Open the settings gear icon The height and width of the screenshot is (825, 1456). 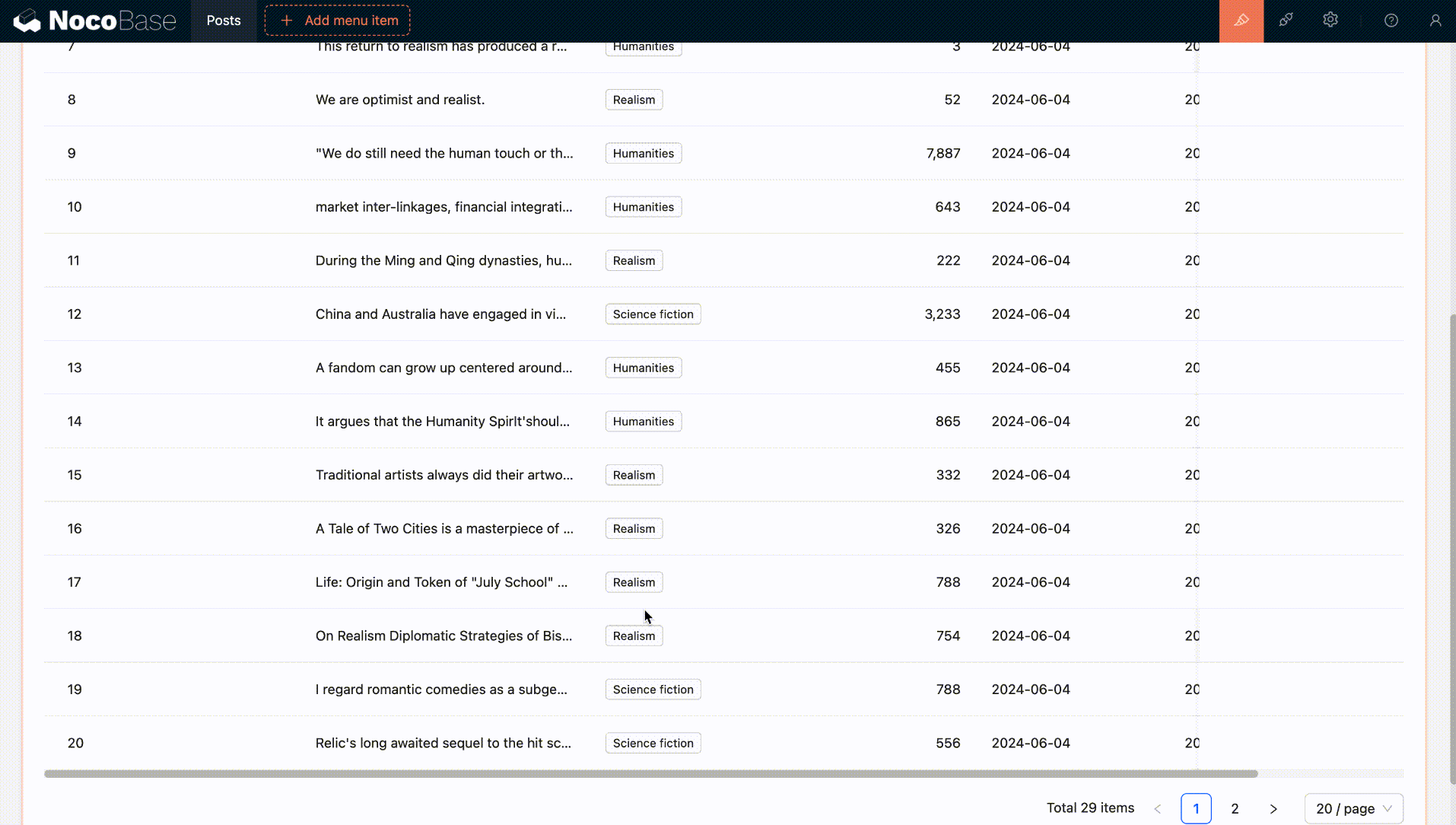tap(1330, 21)
